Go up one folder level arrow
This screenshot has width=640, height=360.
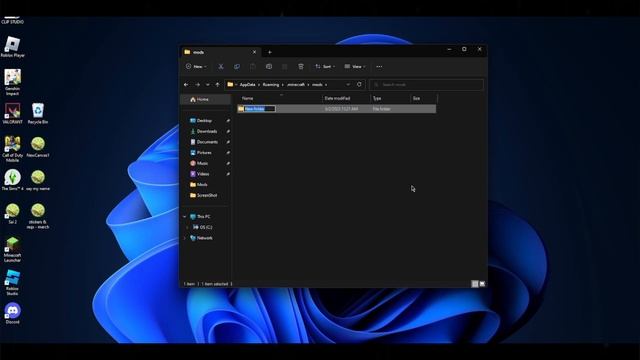[218, 84]
